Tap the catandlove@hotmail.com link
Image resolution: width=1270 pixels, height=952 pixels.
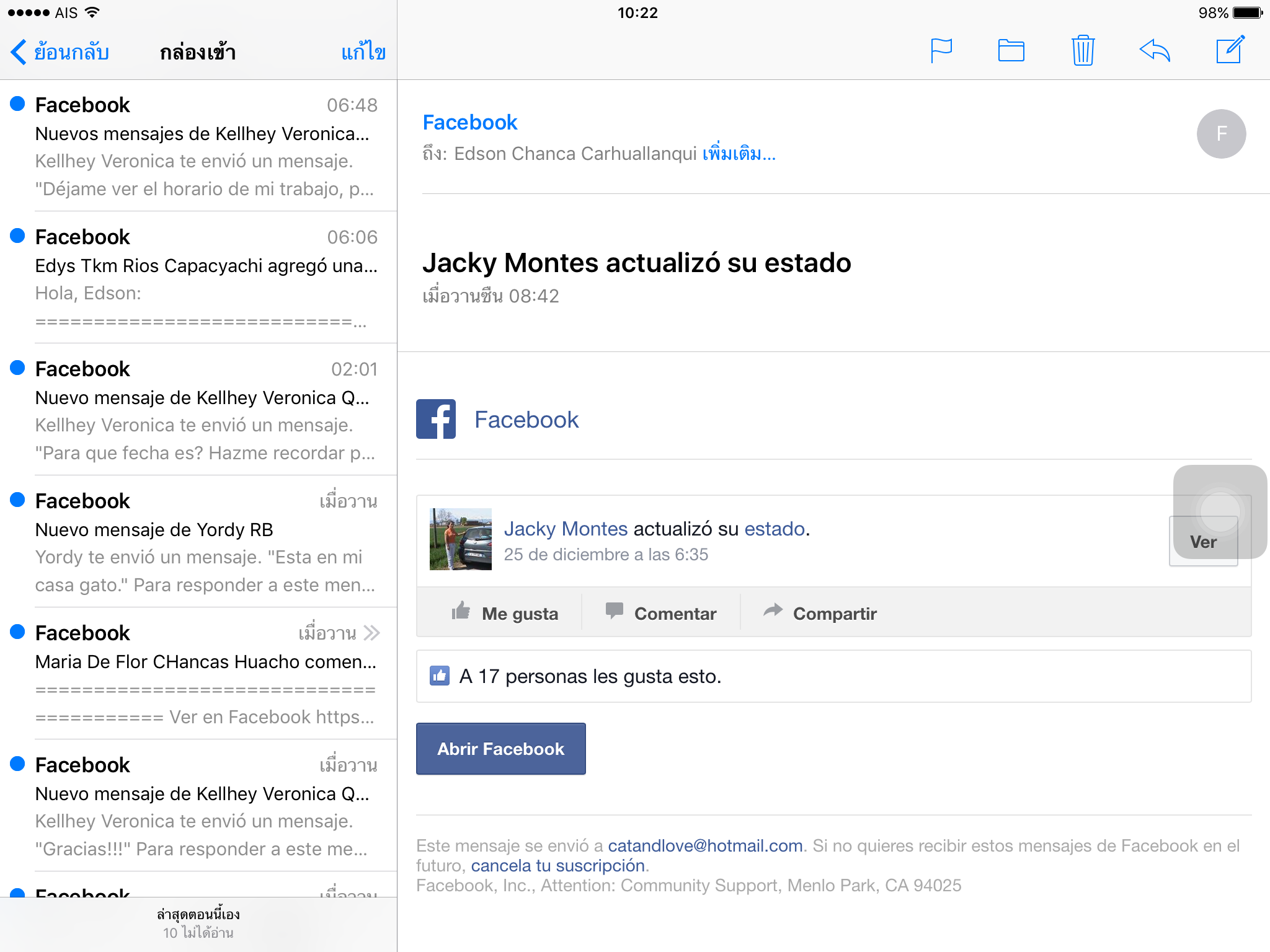coord(705,845)
